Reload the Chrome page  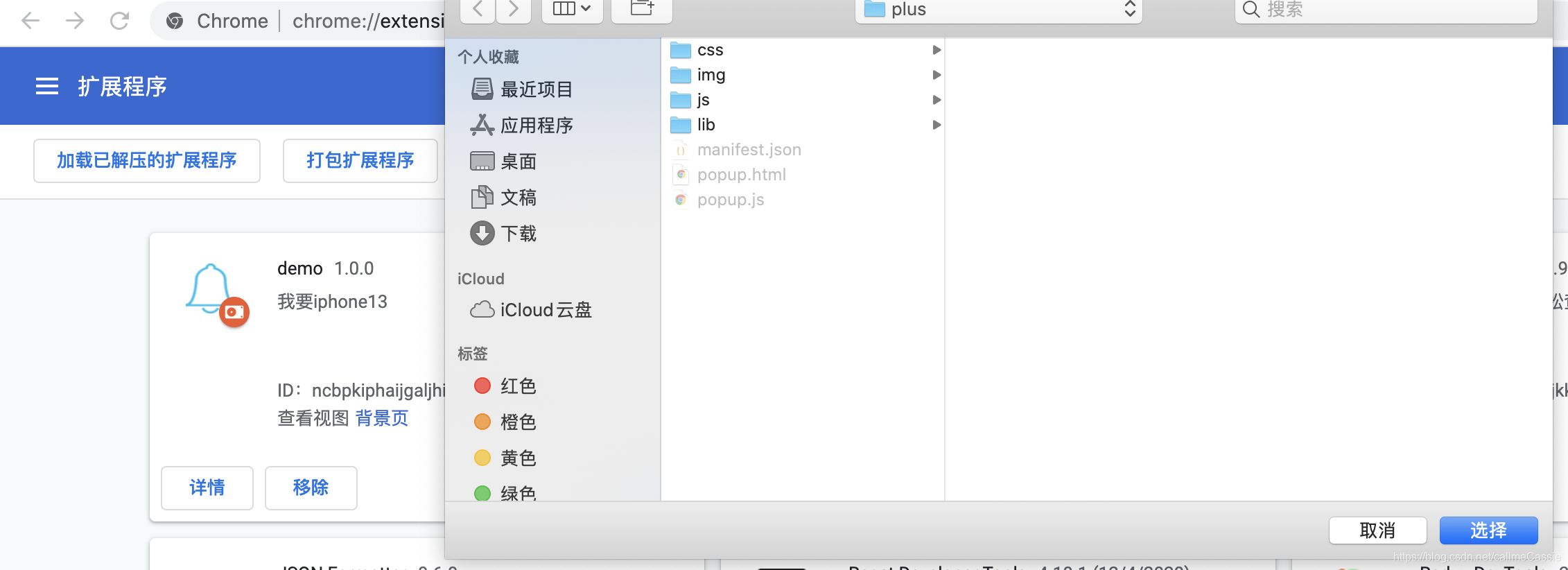click(119, 21)
